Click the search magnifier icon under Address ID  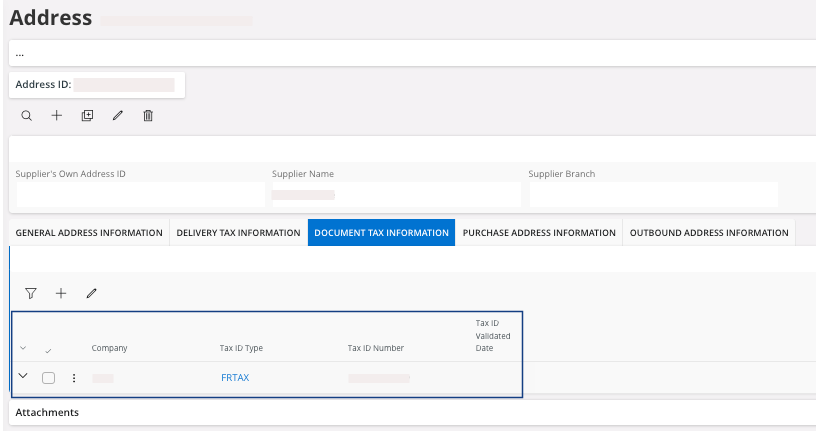click(x=27, y=116)
